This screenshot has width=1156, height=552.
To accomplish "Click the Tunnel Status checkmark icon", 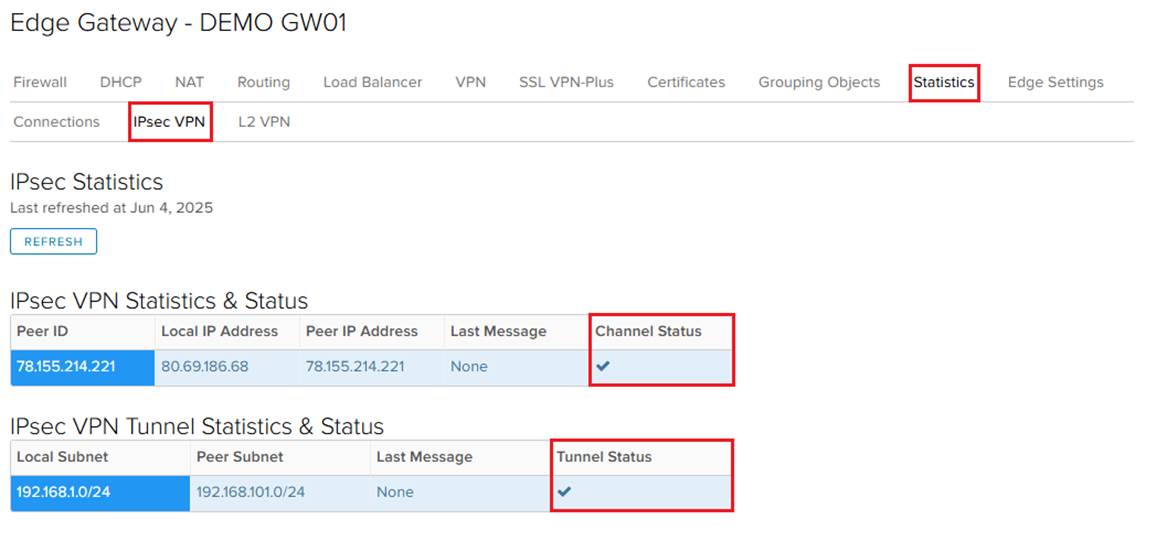I will click(x=565, y=491).
